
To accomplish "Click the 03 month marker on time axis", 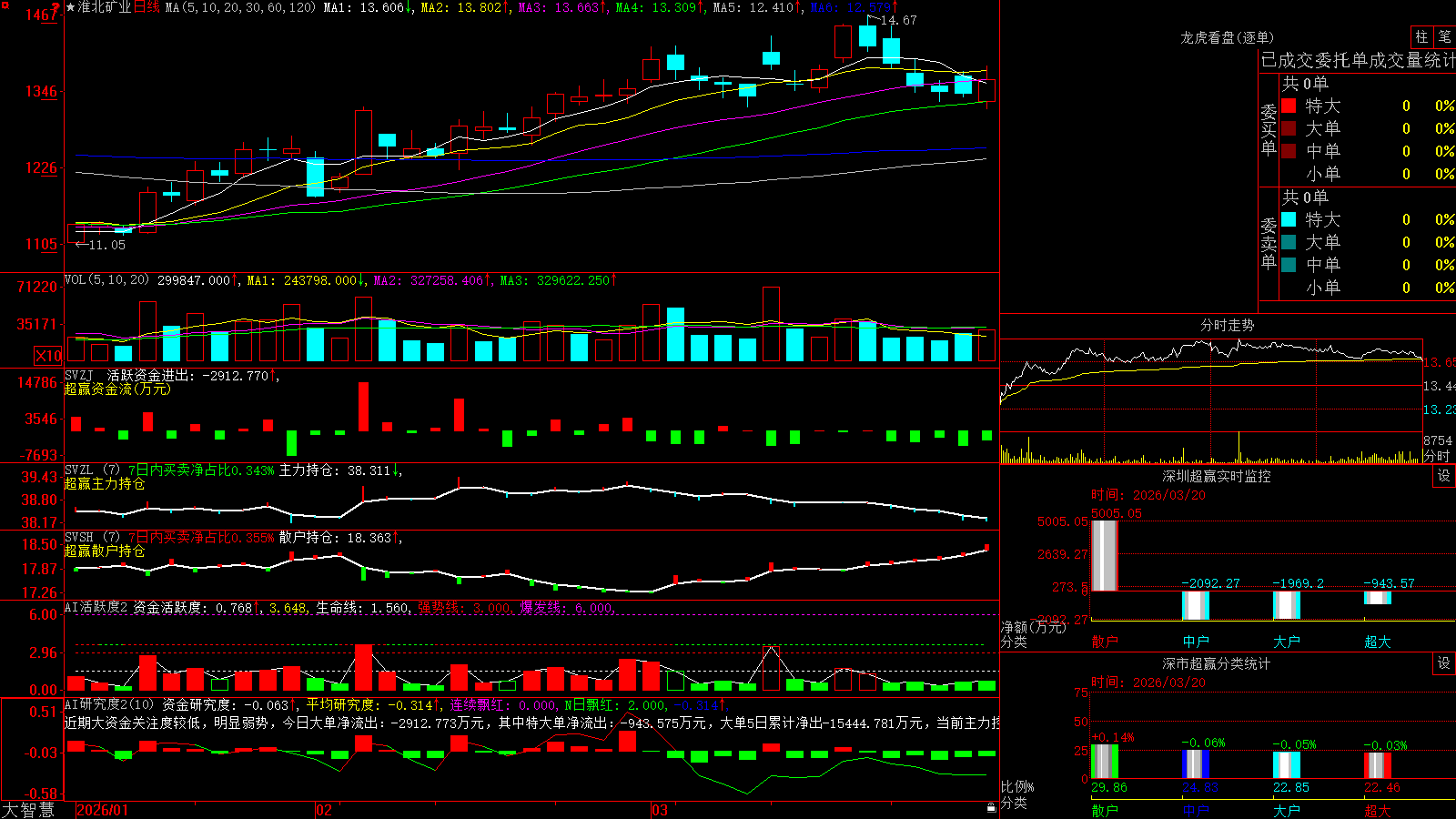I will click(660, 810).
